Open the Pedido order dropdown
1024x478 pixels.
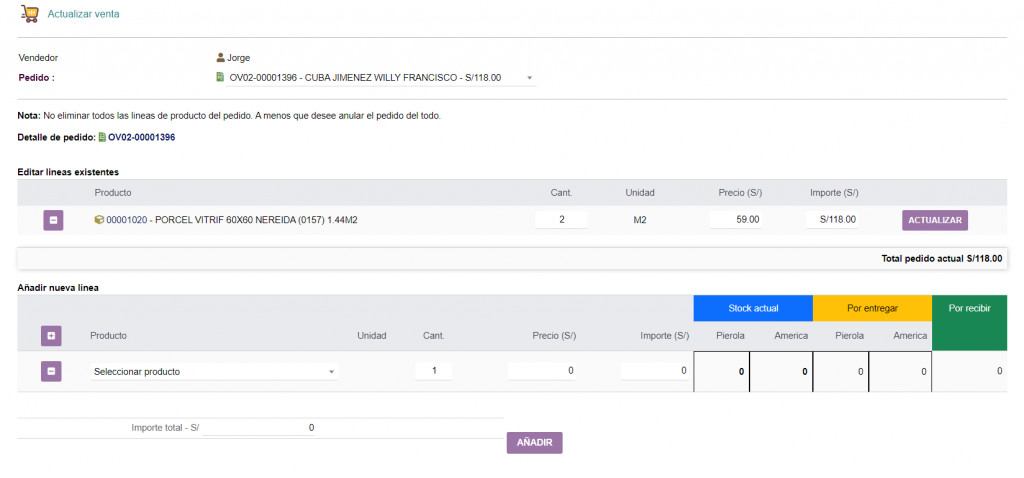point(529,78)
